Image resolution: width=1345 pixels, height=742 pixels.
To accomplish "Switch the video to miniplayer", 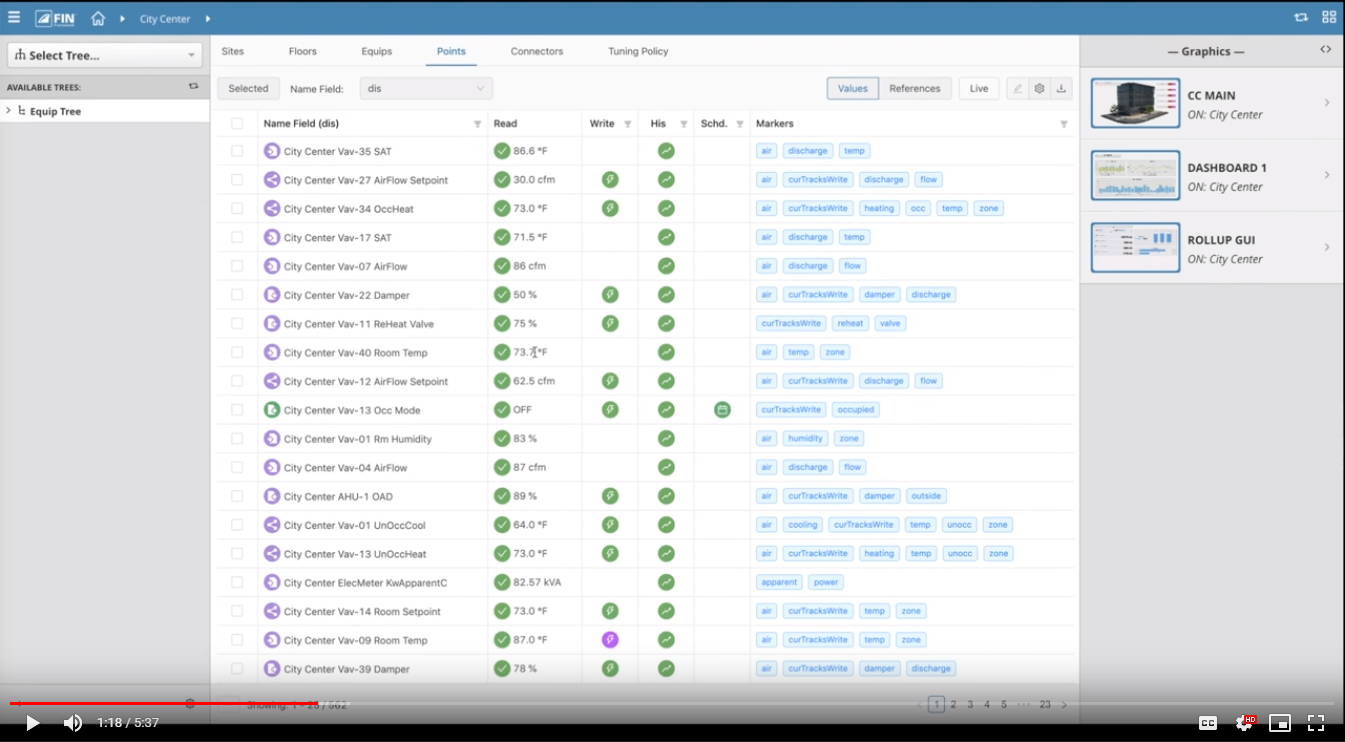I will [x=1280, y=723].
